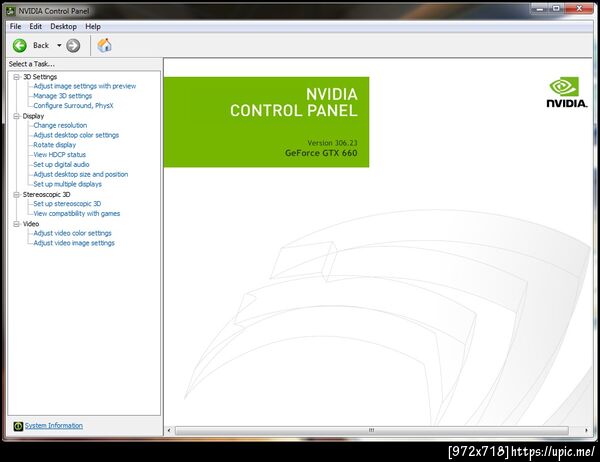Open Configure Surround, PhysX
This screenshot has height=462, width=600.
(x=73, y=106)
